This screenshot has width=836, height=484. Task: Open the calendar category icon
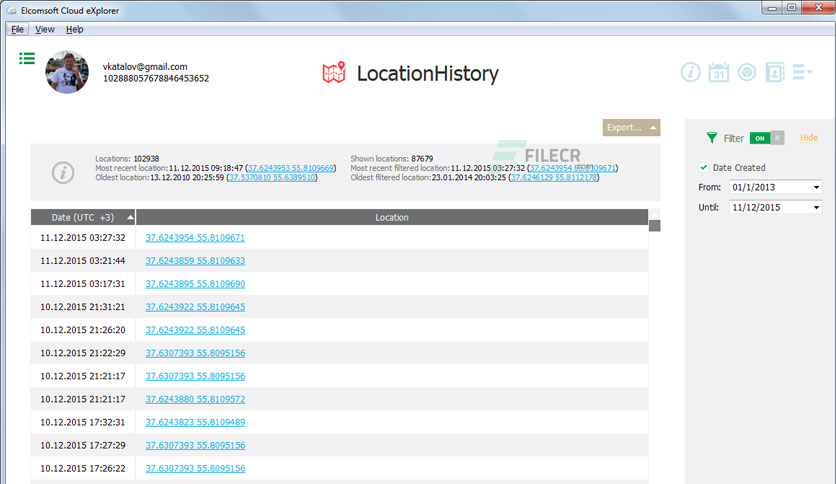719,72
